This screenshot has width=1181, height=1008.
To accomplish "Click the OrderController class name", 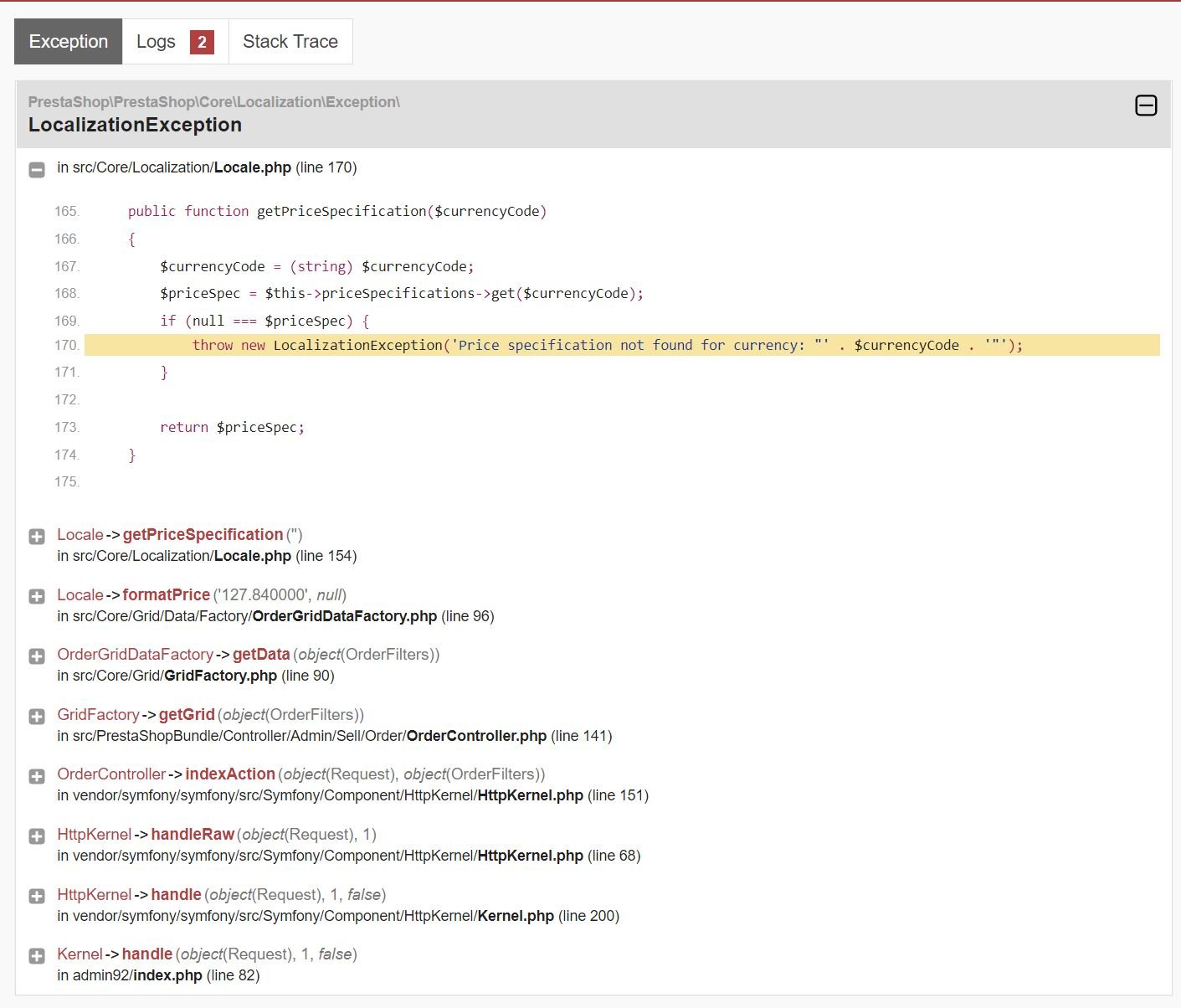I will tap(111, 774).
